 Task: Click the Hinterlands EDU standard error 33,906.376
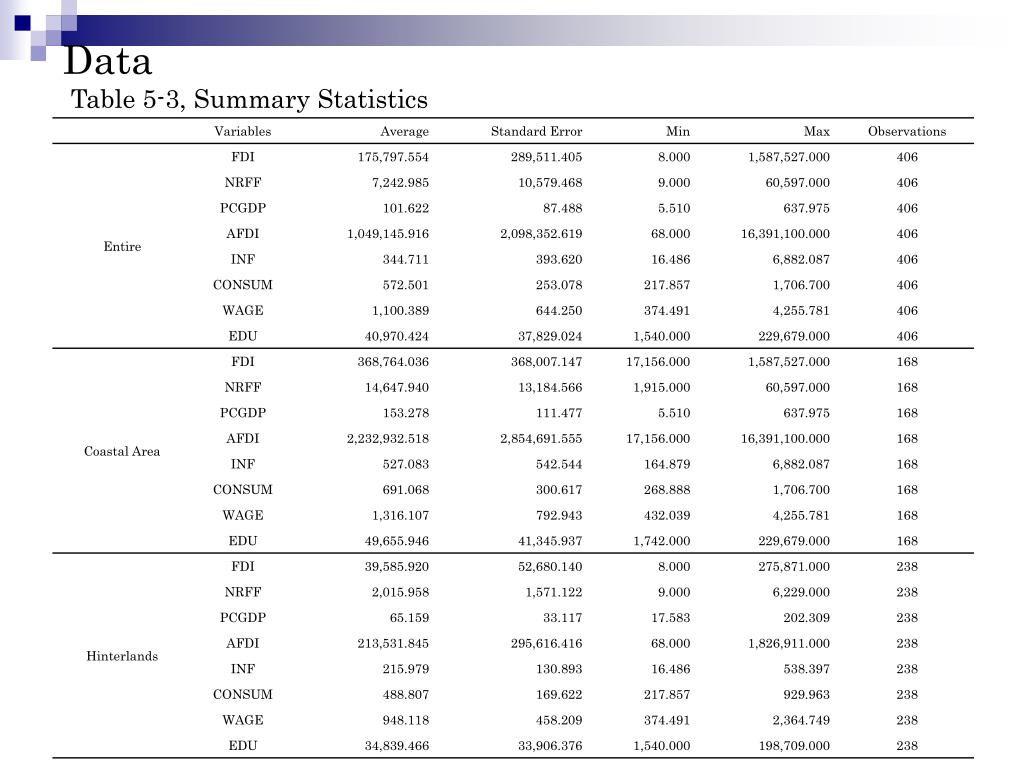[x=550, y=746]
